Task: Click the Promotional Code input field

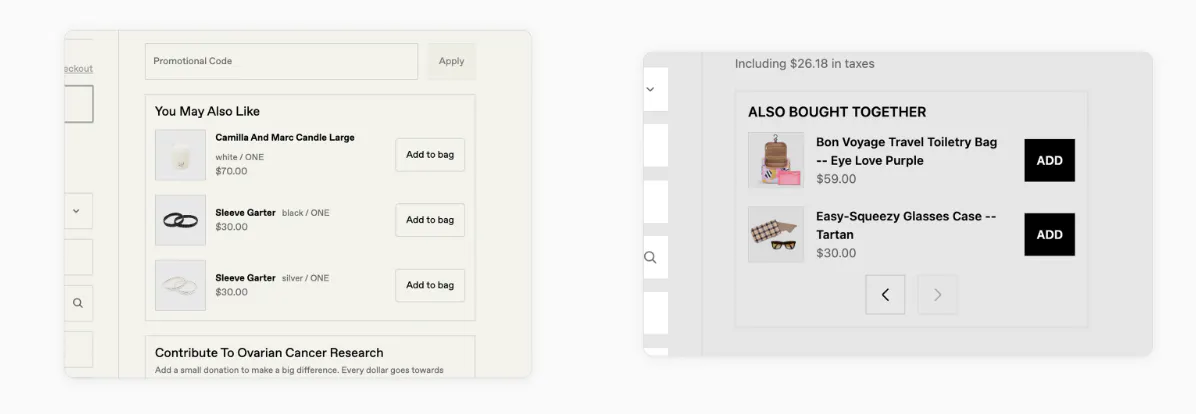Action: [x=281, y=61]
